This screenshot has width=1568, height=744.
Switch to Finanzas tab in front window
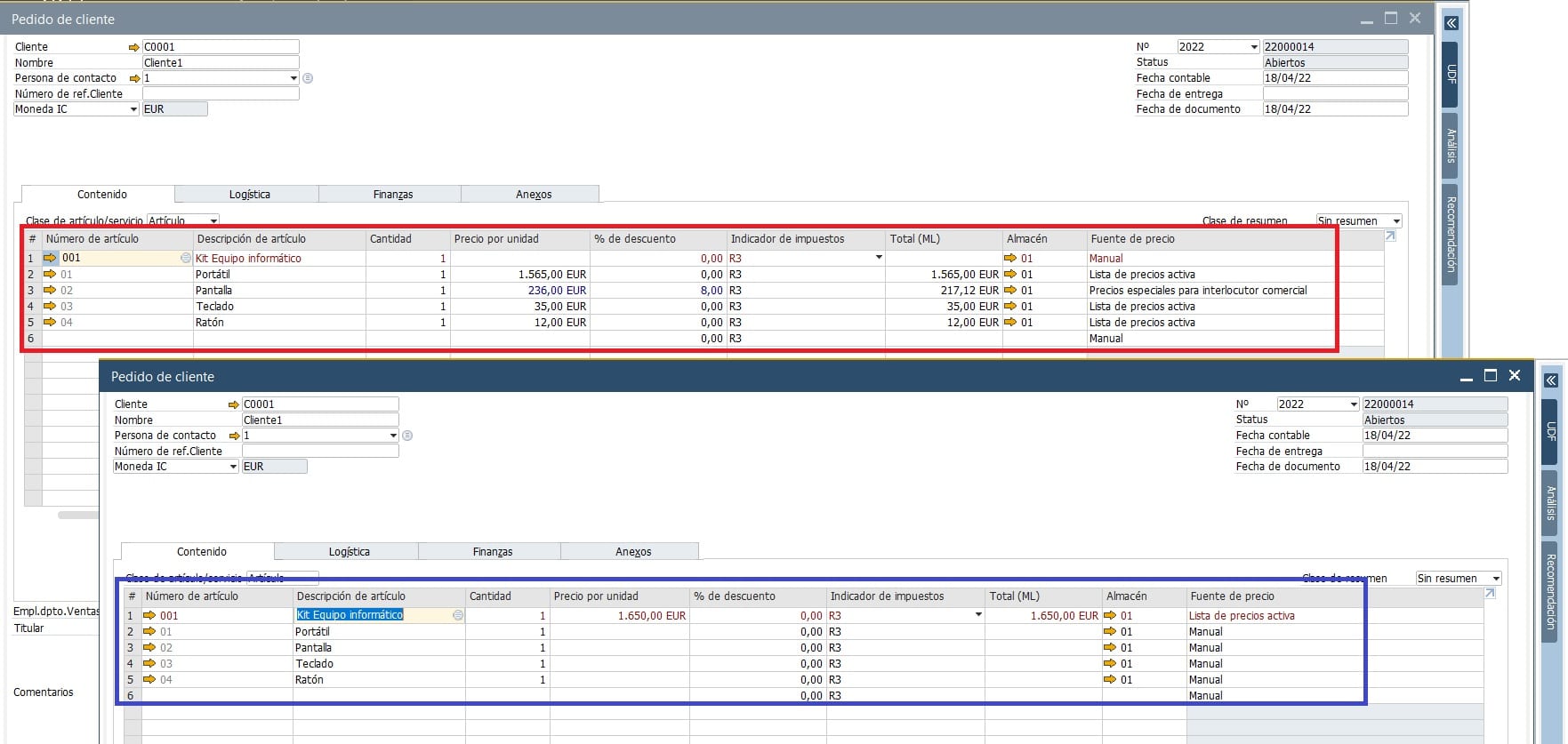click(x=492, y=551)
